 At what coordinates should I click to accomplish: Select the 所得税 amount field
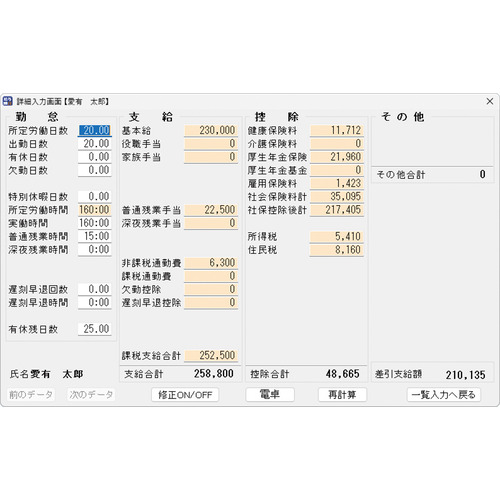pos(337,236)
